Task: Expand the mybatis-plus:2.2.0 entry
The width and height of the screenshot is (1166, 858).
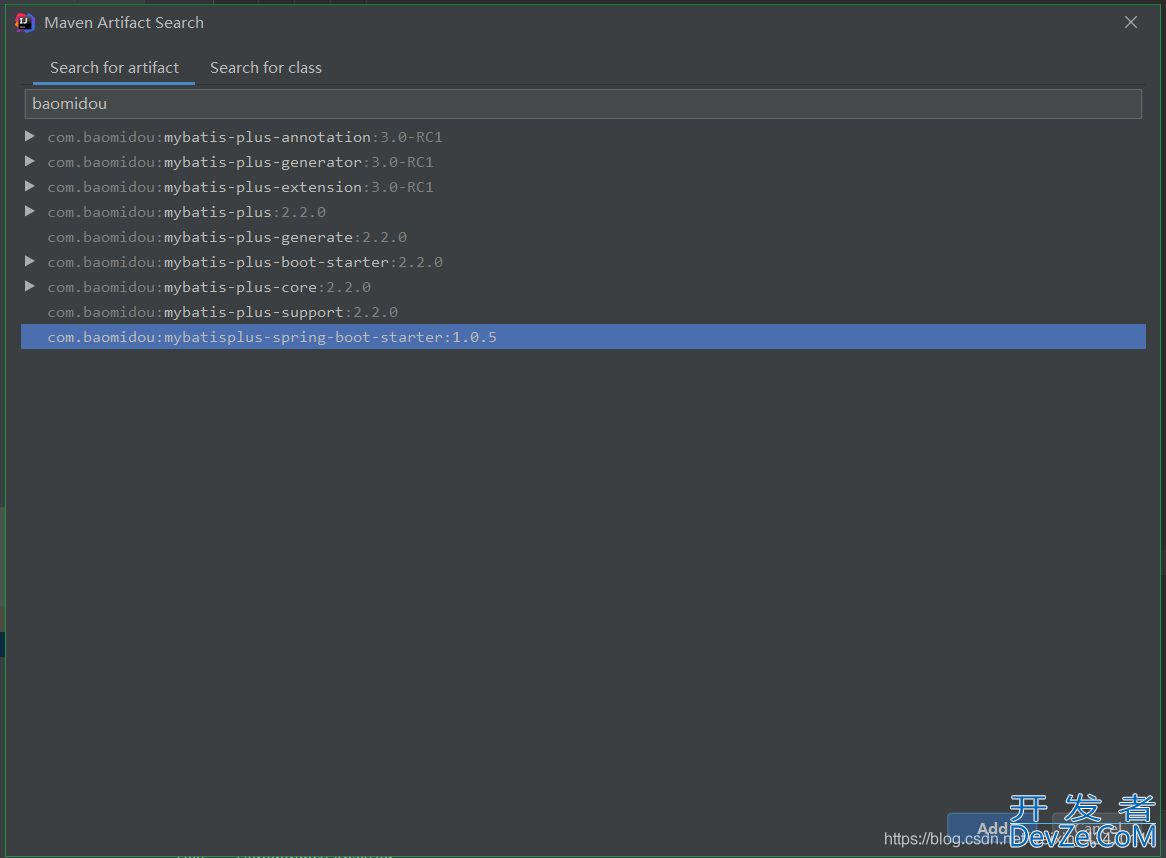Action: tap(30, 211)
